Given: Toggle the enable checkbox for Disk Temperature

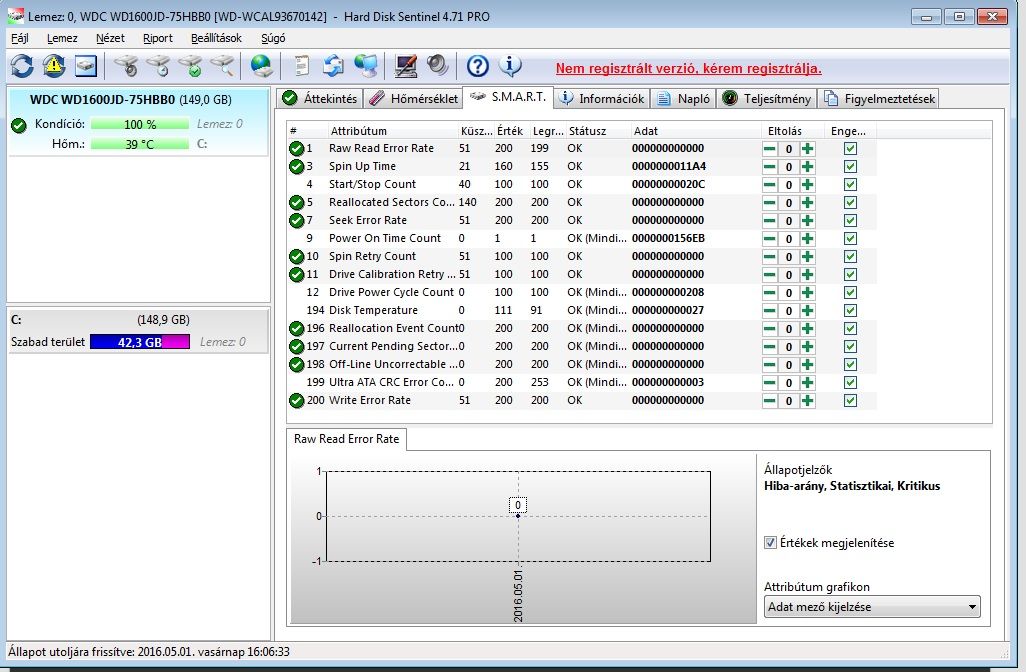Looking at the screenshot, I should pyautogui.click(x=850, y=311).
